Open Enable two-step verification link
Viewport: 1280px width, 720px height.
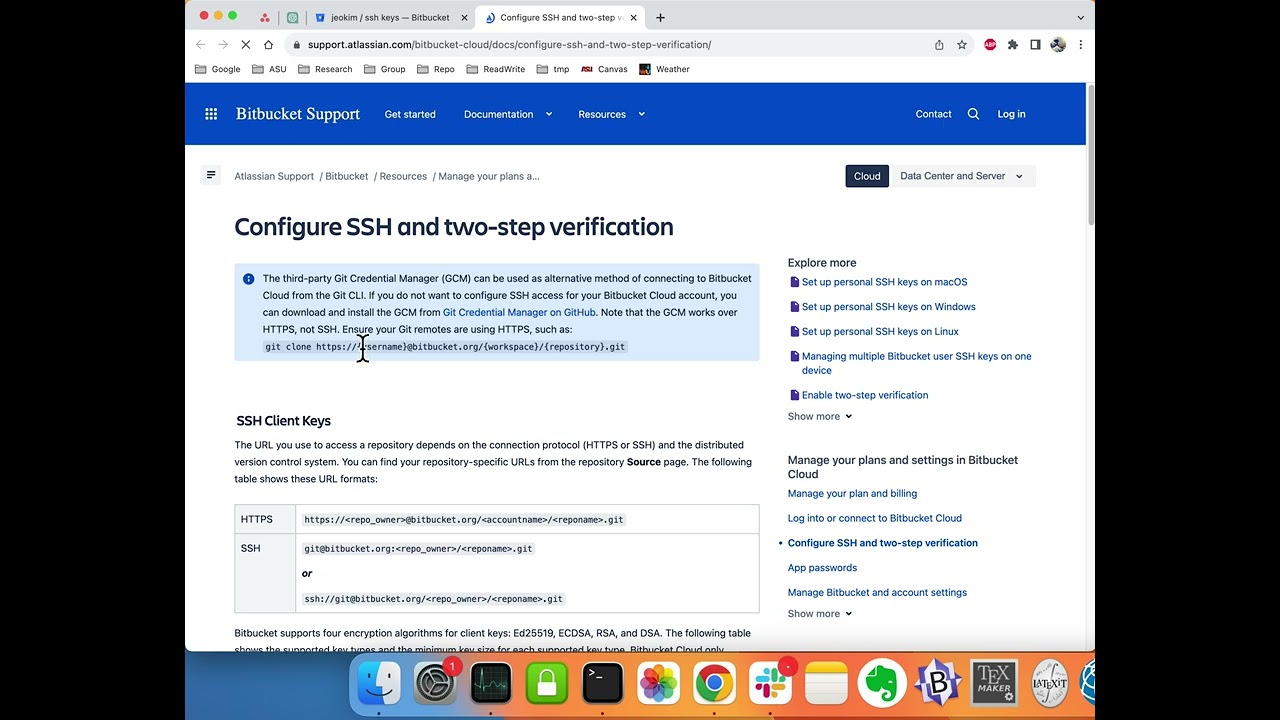click(x=865, y=395)
